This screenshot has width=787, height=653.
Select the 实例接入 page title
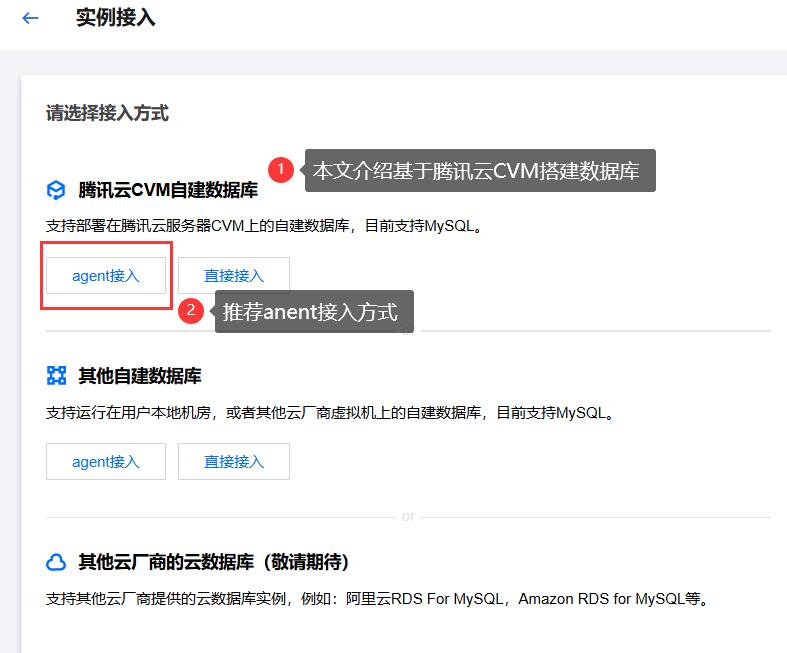(x=115, y=18)
